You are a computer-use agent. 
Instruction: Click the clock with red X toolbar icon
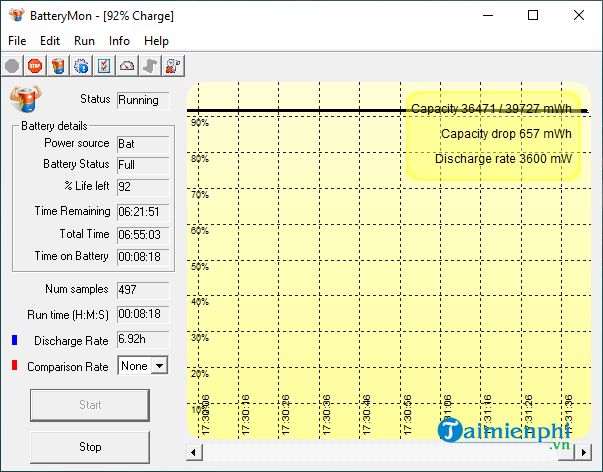[x=173, y=66]
